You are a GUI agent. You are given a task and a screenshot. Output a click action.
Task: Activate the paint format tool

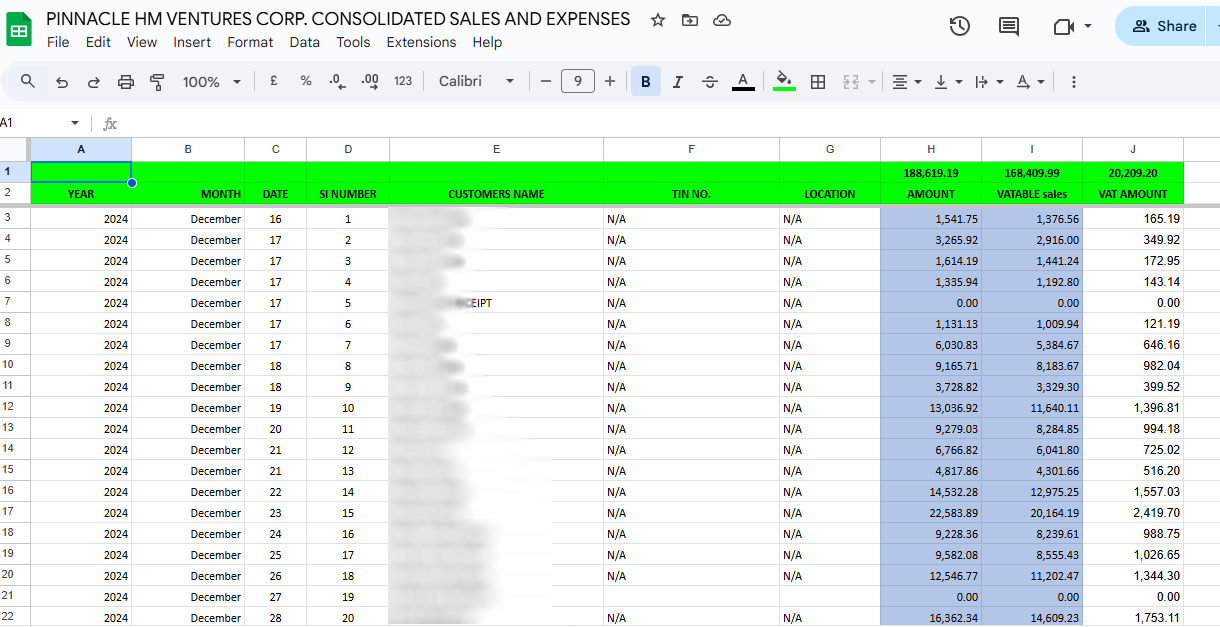point(157,82)
